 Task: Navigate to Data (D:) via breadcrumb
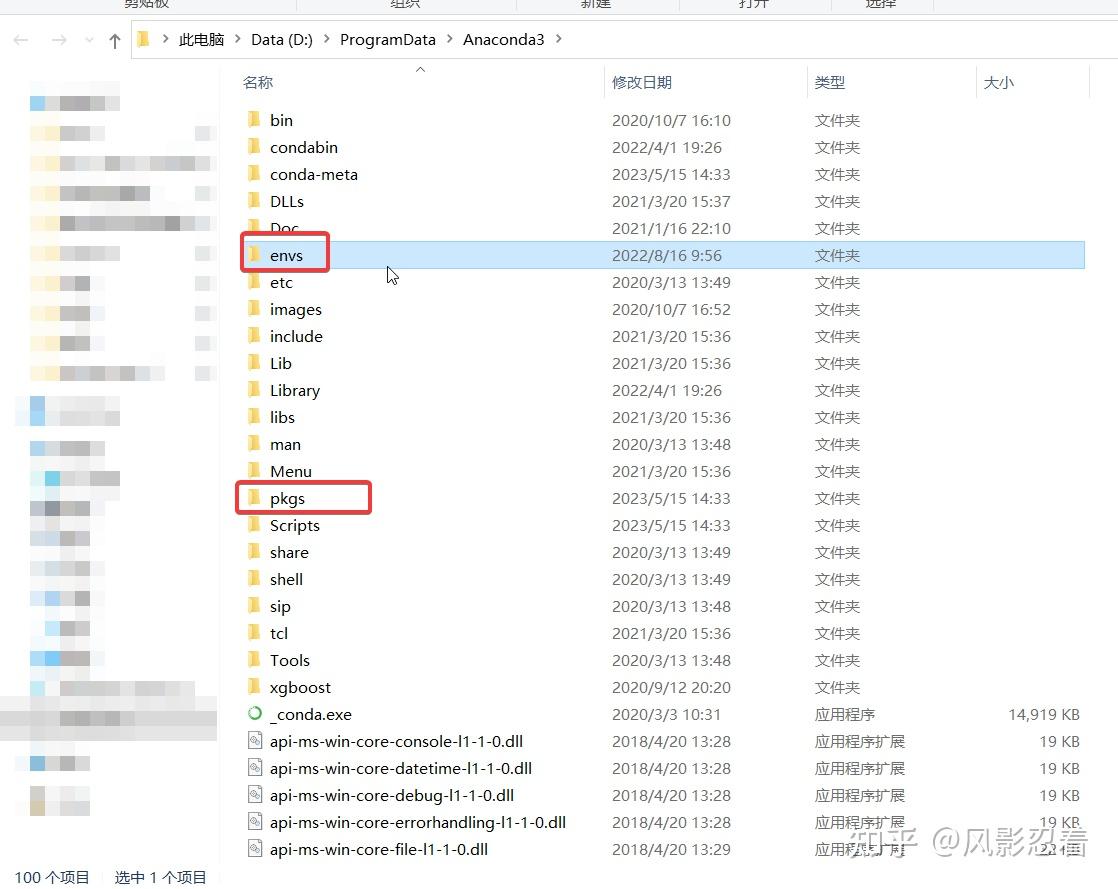281,39
